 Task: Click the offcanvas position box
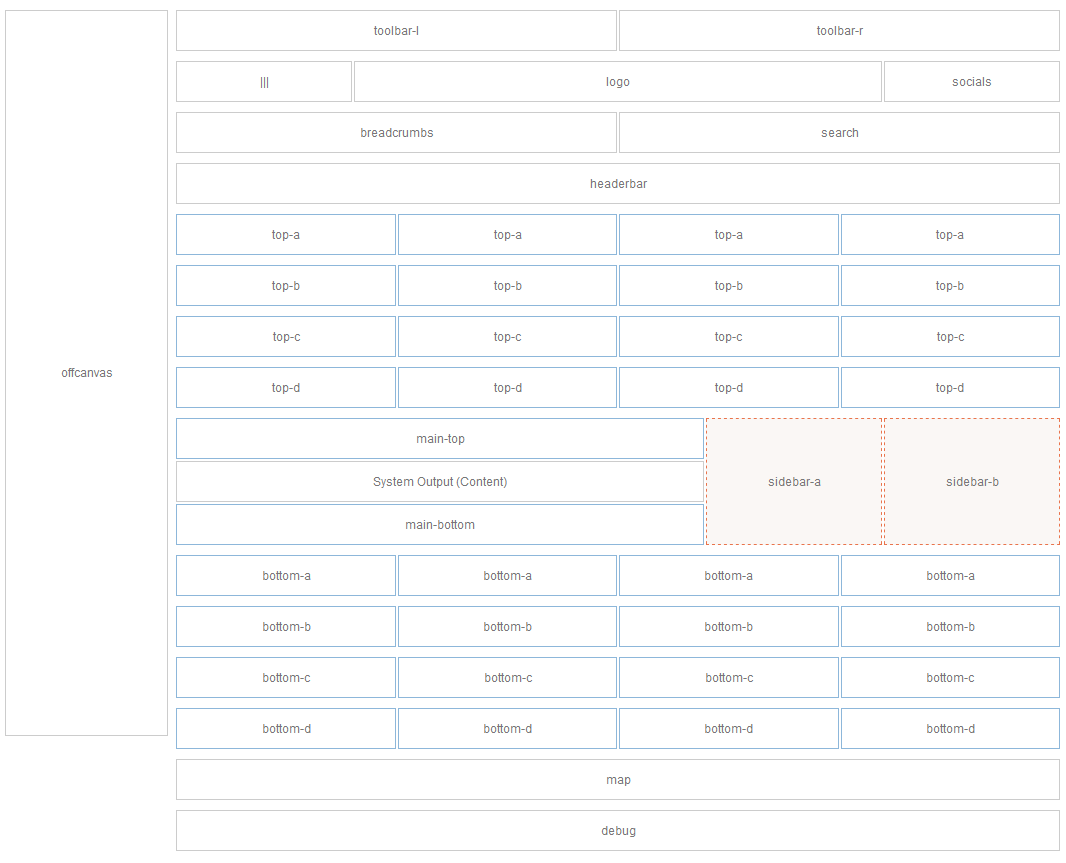86,373
